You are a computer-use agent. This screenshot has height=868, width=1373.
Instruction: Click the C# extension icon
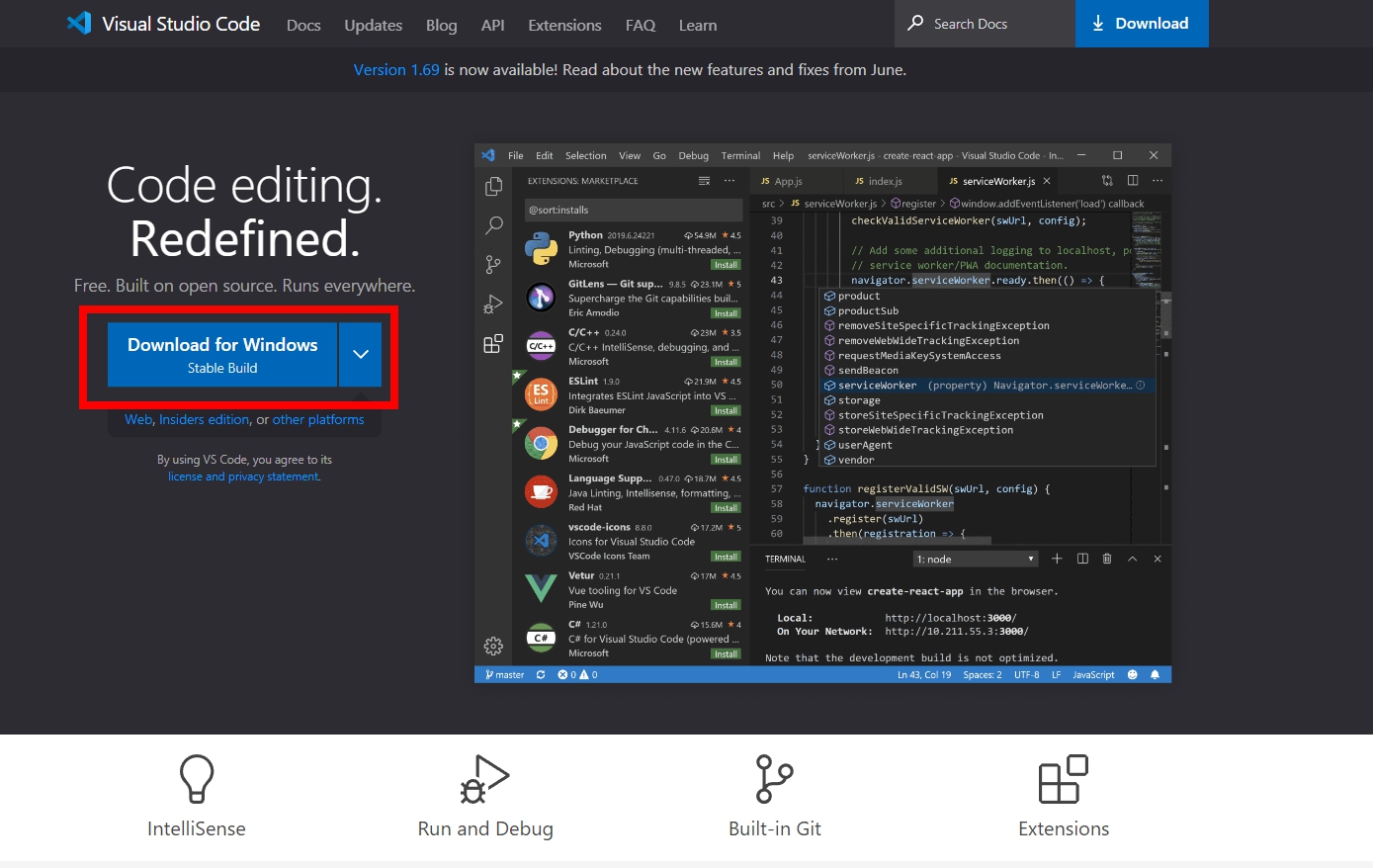[x=541, y=638]
